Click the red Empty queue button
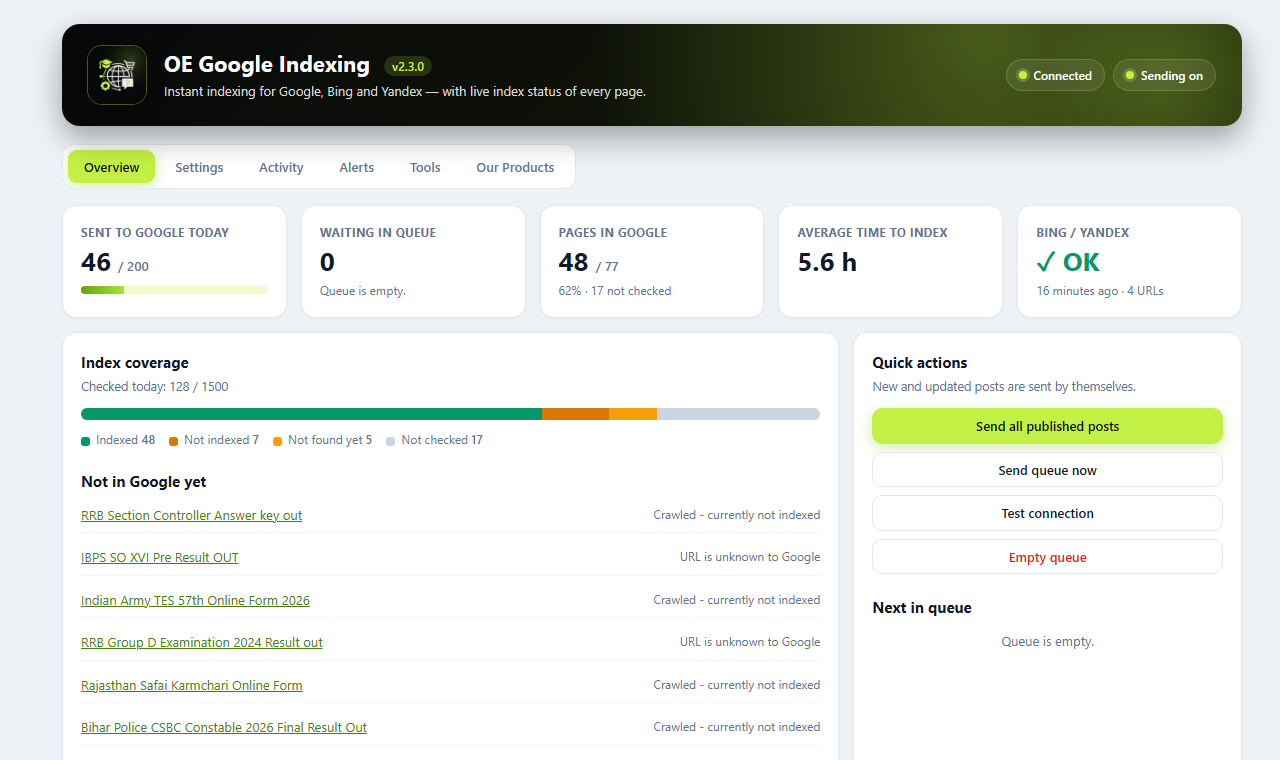 1047,557
